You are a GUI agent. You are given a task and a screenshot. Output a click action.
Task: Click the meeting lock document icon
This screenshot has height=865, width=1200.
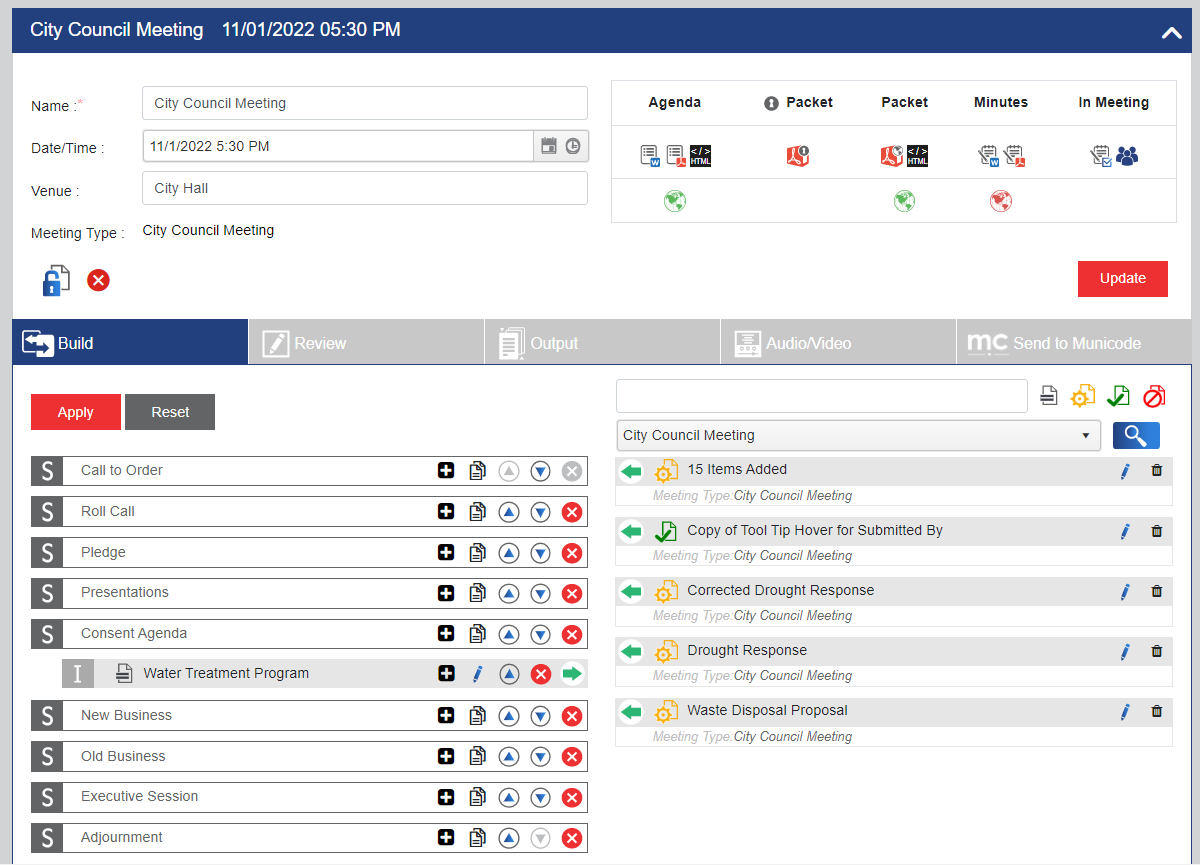[56, 280]
